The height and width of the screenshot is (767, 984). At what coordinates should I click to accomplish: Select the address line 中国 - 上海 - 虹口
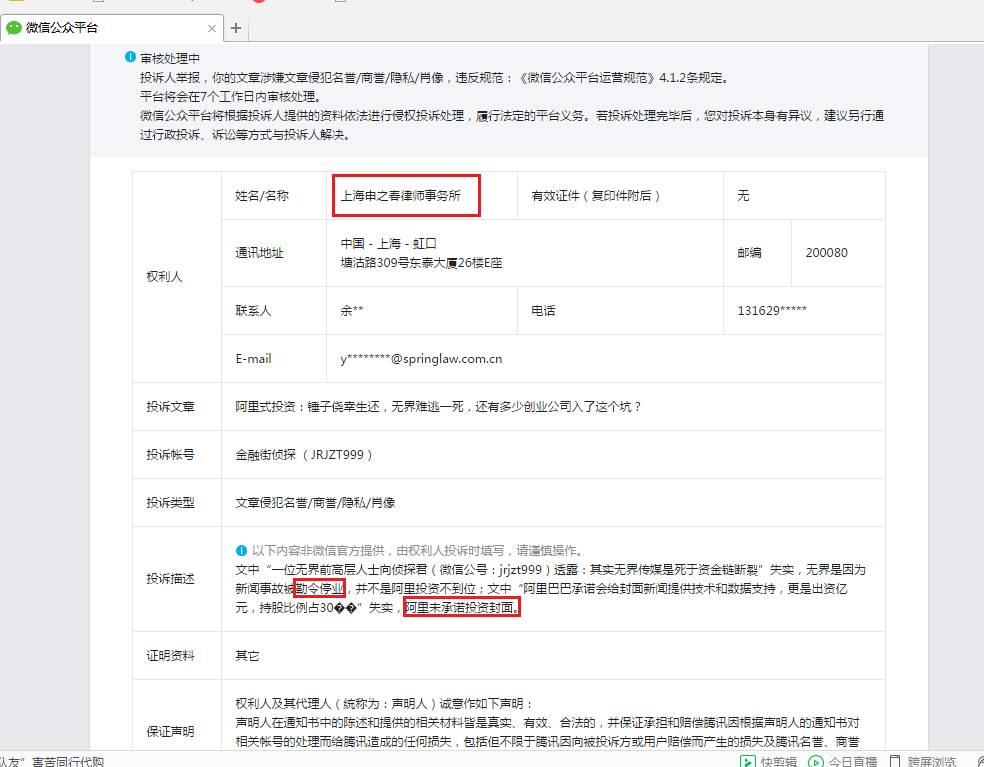[x=388, y=244]
